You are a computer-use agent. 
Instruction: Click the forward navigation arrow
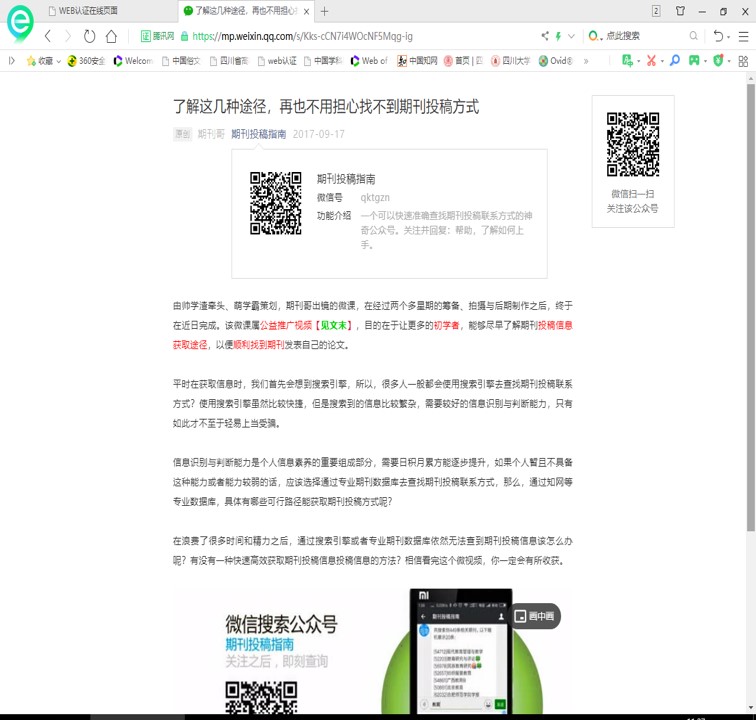68,36
